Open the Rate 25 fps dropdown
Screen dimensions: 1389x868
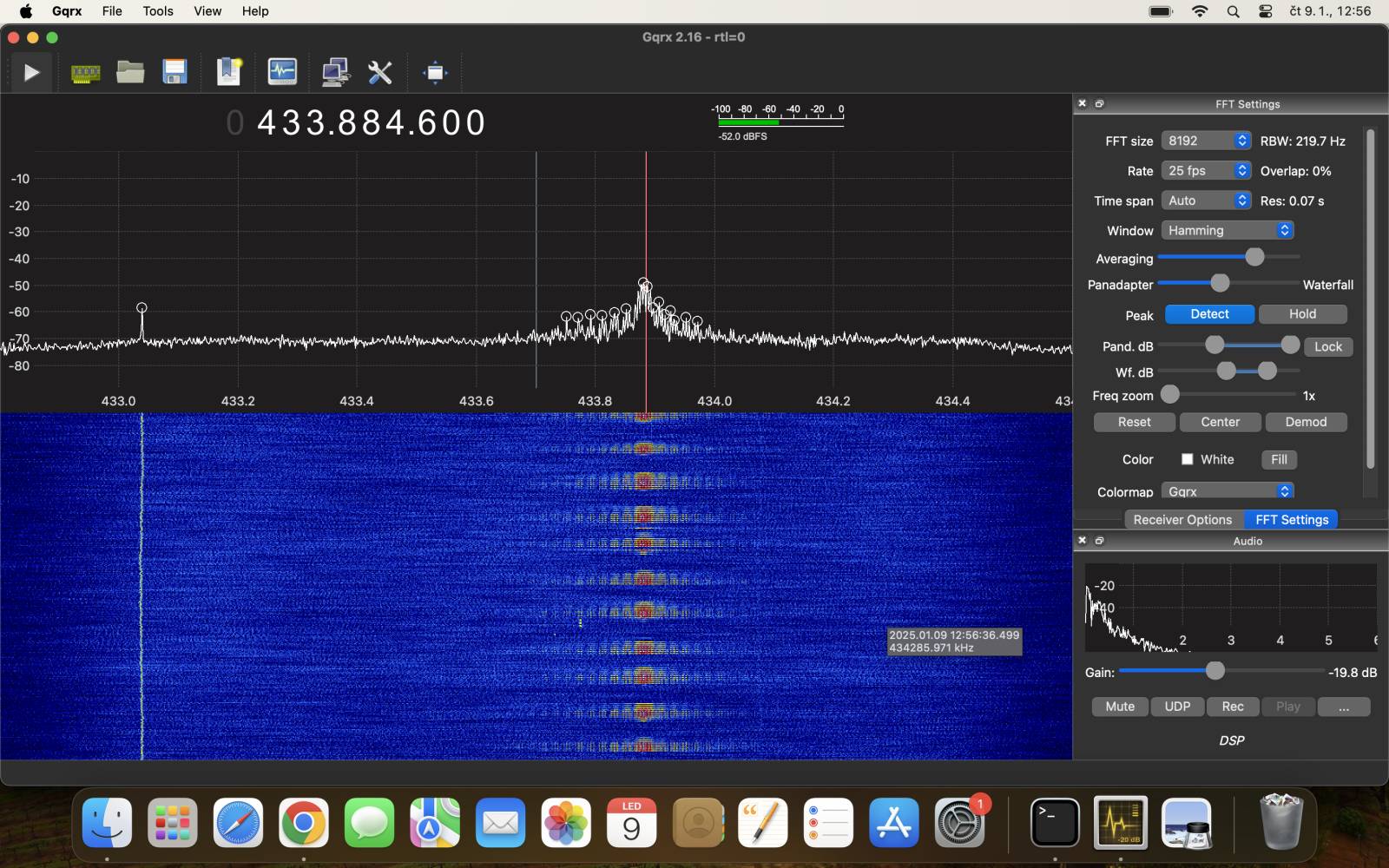1206,170
